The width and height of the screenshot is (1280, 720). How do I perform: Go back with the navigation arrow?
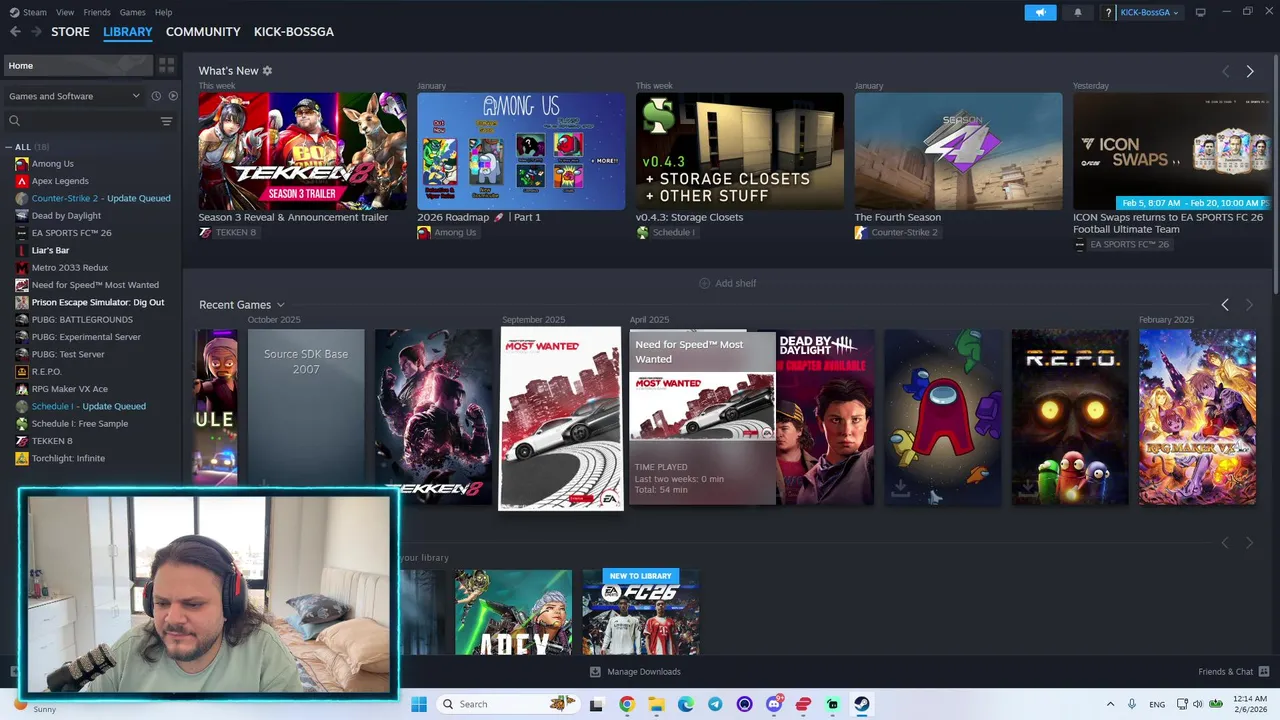15,32
